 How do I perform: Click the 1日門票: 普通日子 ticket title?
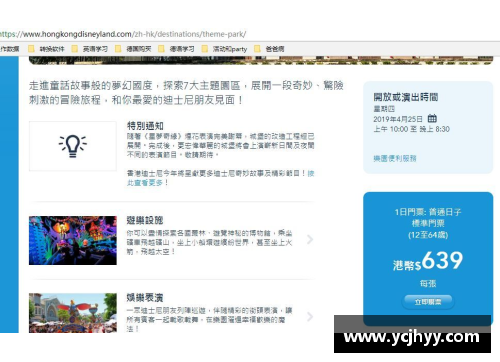coord(428,212)
